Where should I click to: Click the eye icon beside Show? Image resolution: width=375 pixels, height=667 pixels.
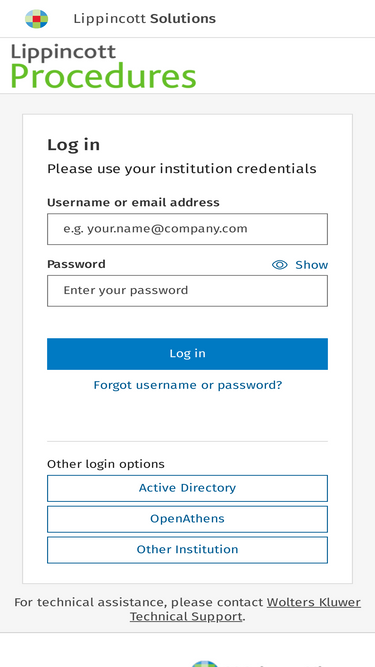coord(279,265)
